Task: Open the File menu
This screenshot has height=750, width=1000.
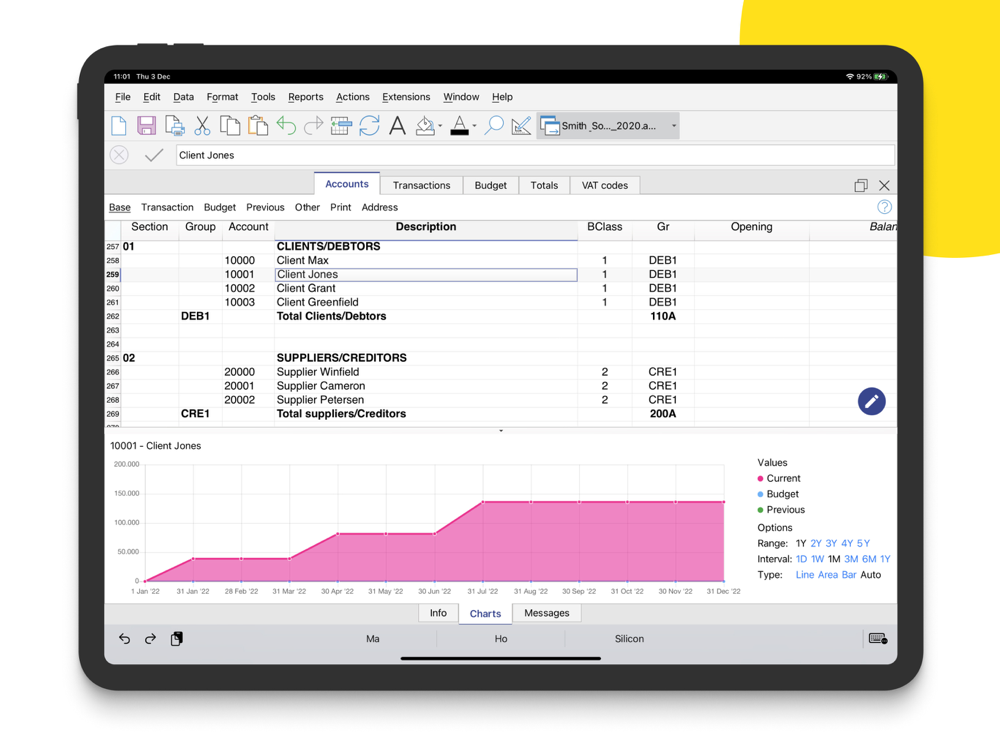Action: point(122,97)
